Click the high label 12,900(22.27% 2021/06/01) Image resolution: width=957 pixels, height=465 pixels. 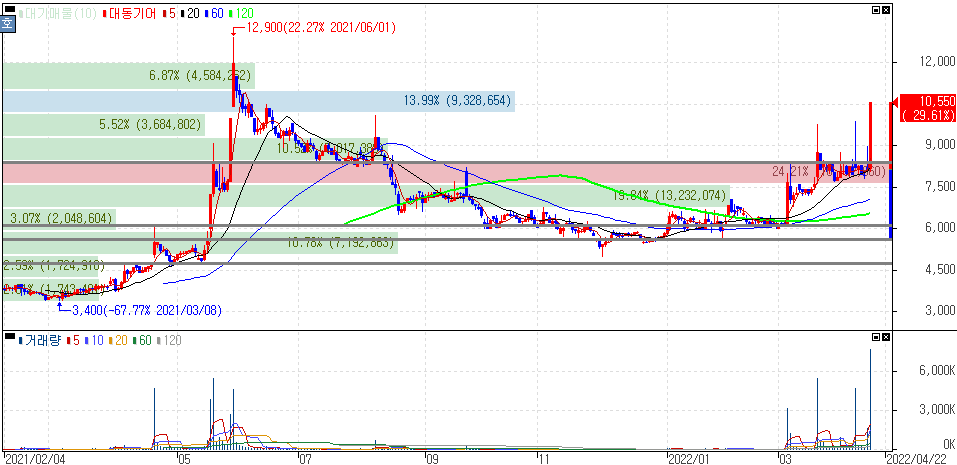point(322,27)
